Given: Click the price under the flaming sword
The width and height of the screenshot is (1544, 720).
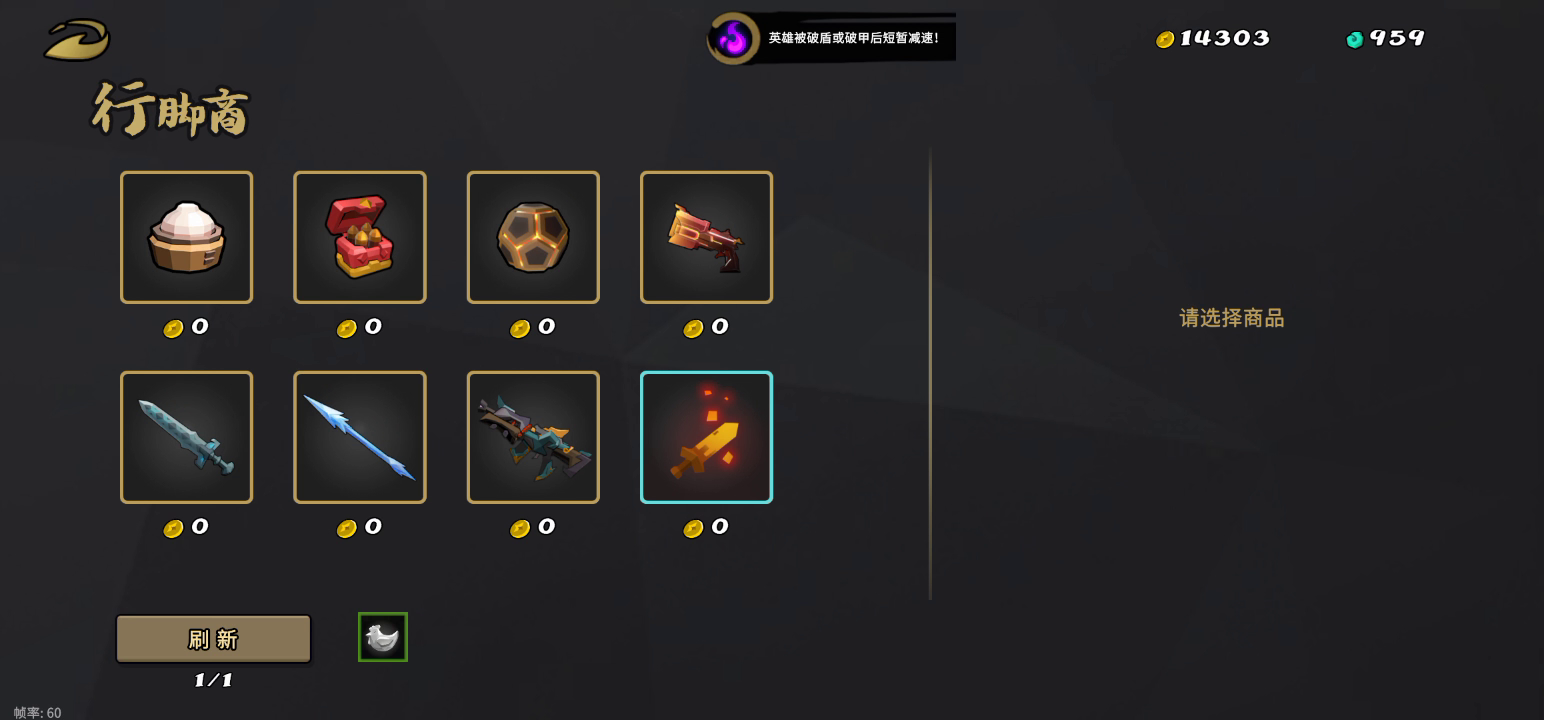Looking at the screenshot, I should point(706,528).
